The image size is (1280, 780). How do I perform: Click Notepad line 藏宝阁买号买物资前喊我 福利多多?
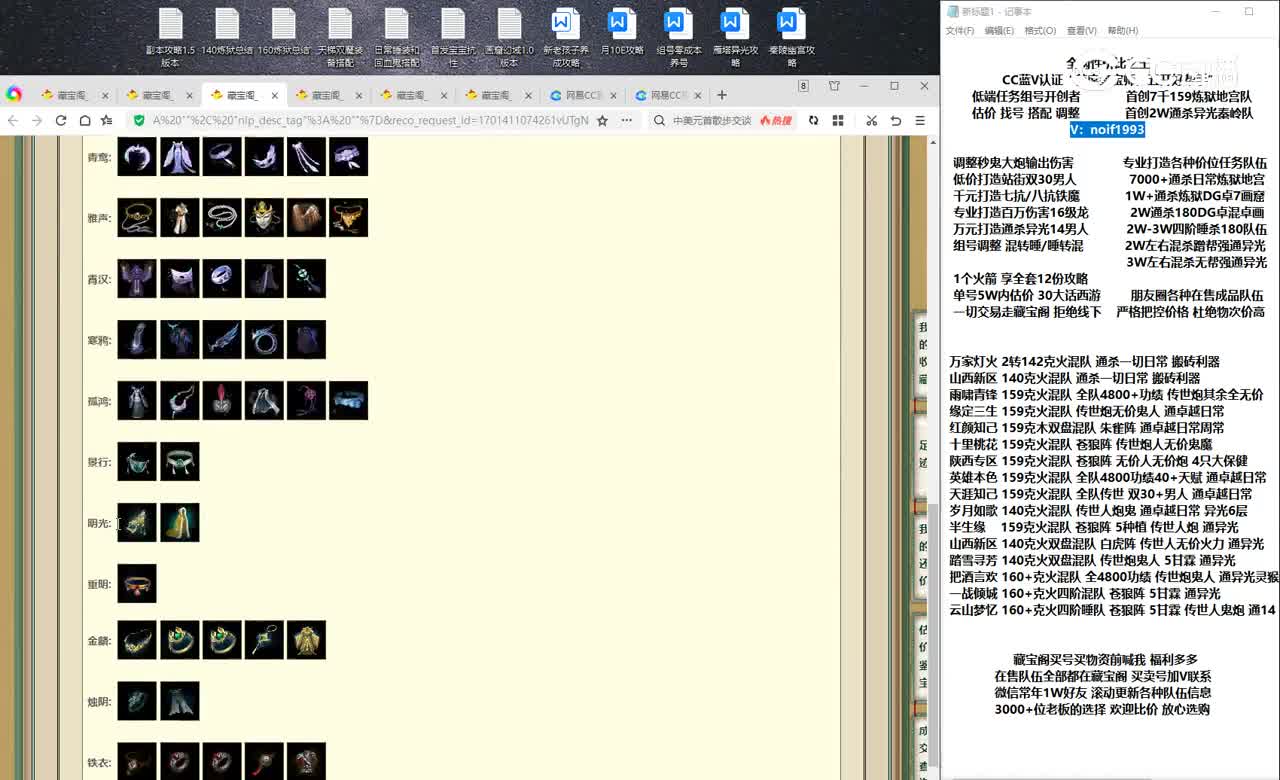point(1105,659)
